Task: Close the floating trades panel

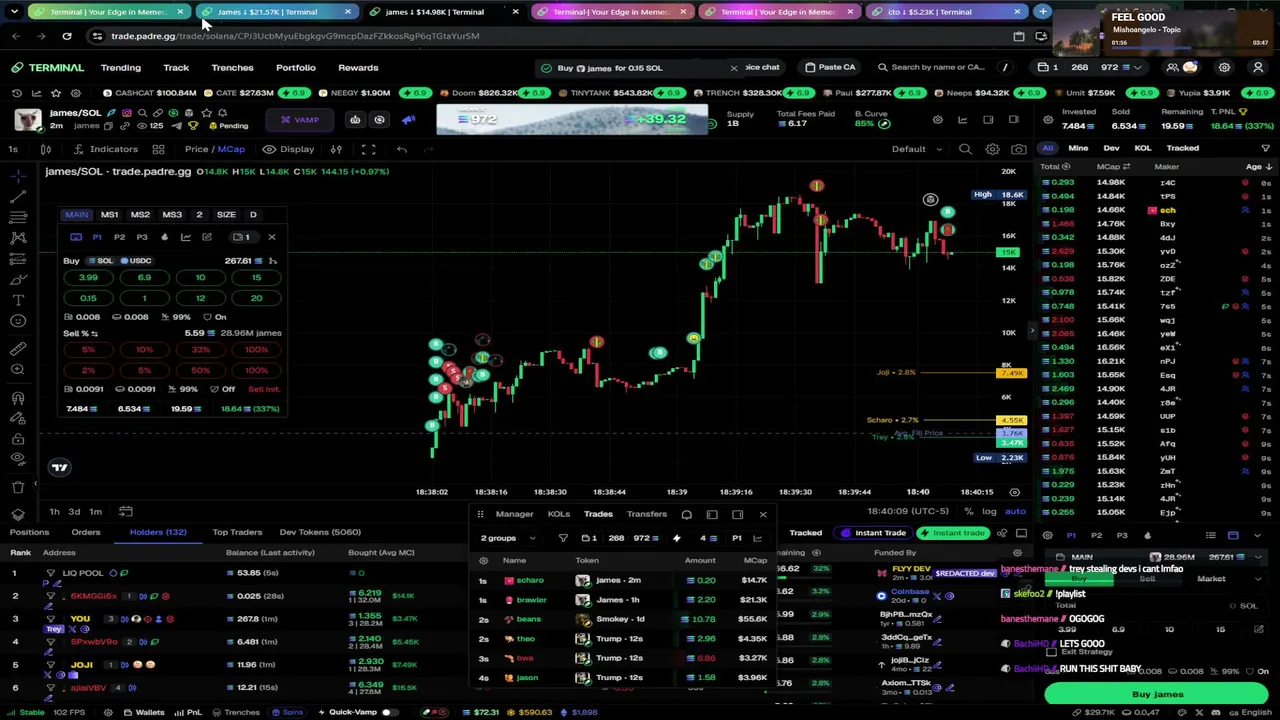Action: point(763,514)
